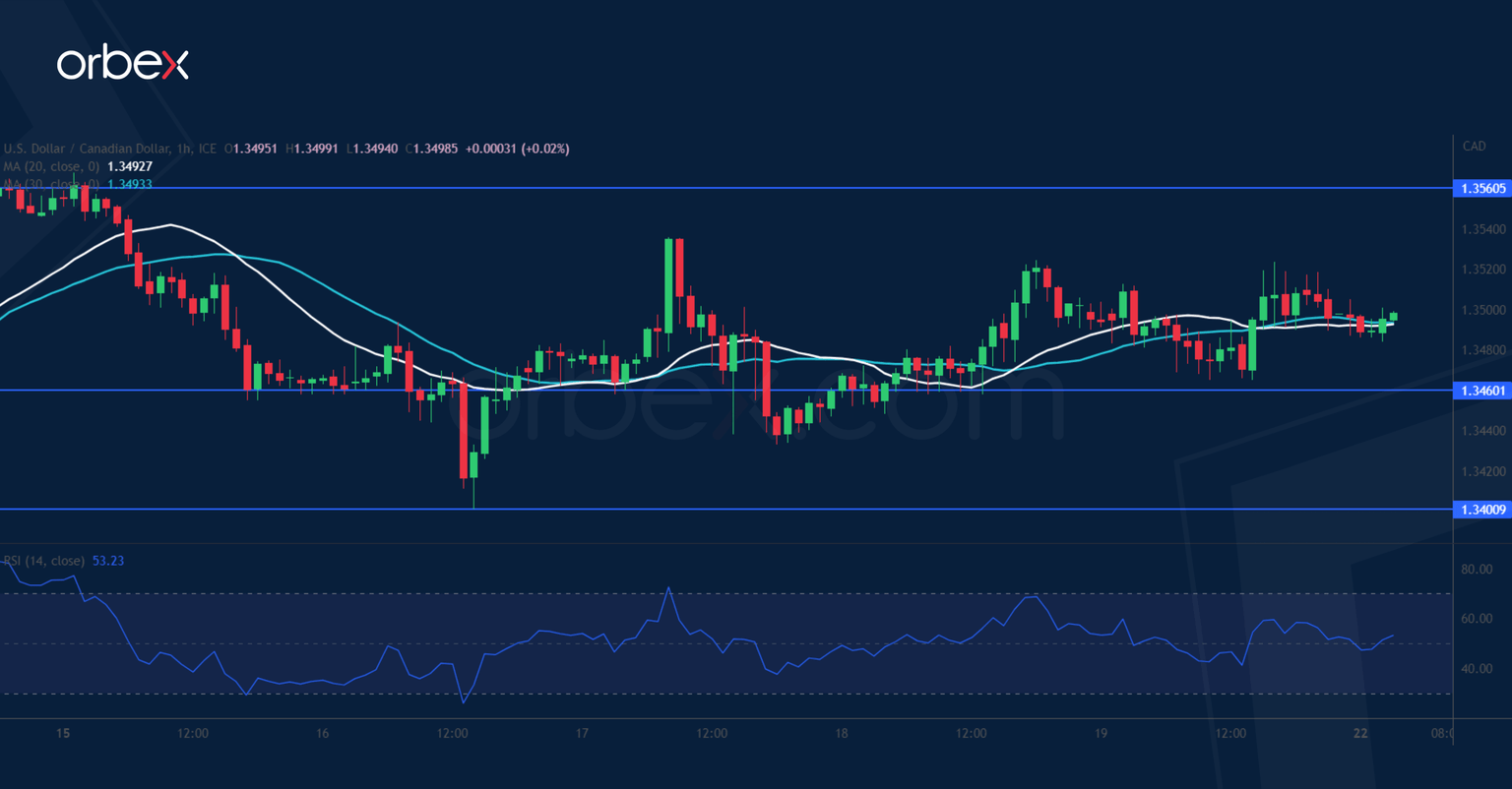Click the CAD currency label on the price axis
The image size is (1512, 789).
tap(1477, 146)
